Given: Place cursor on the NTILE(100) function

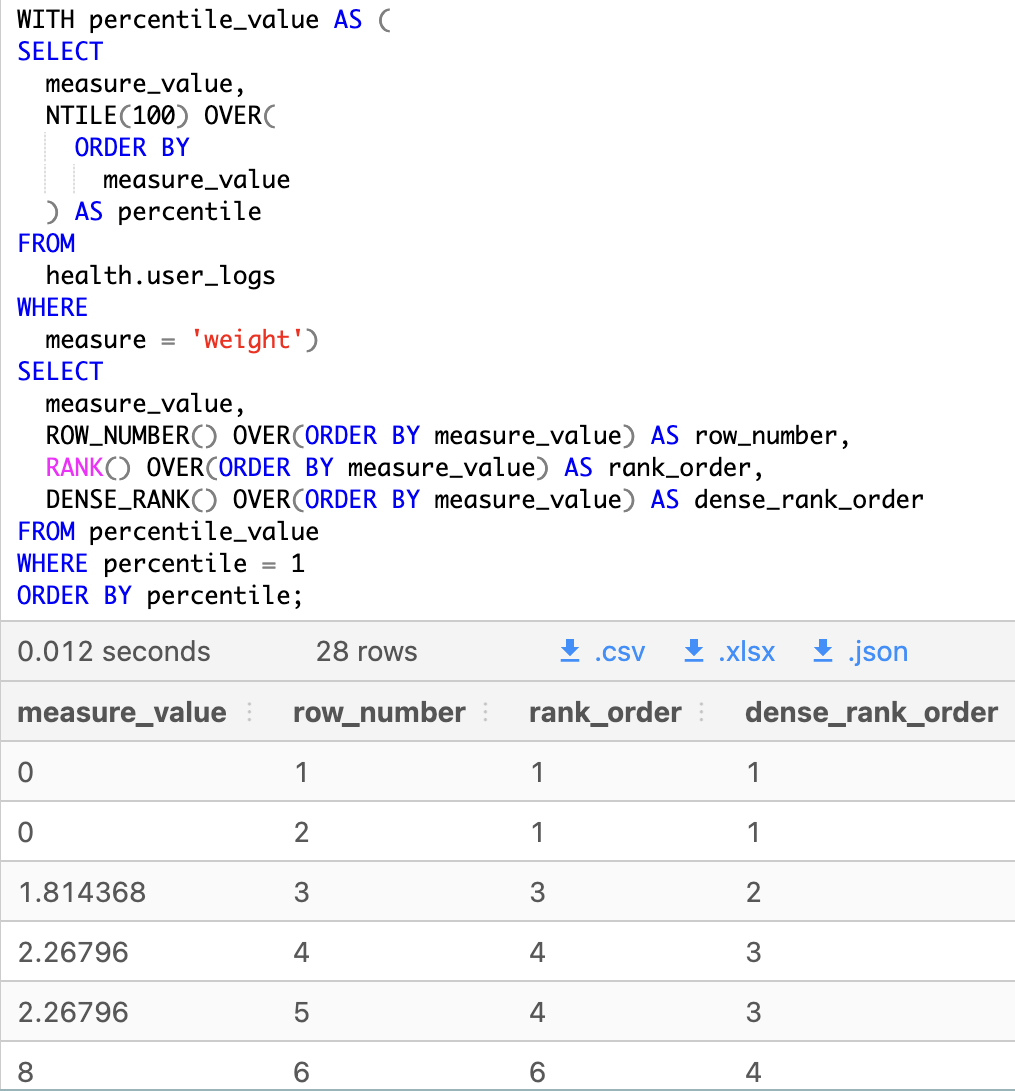Looking at the screenshot, I should tap(110, 115).
